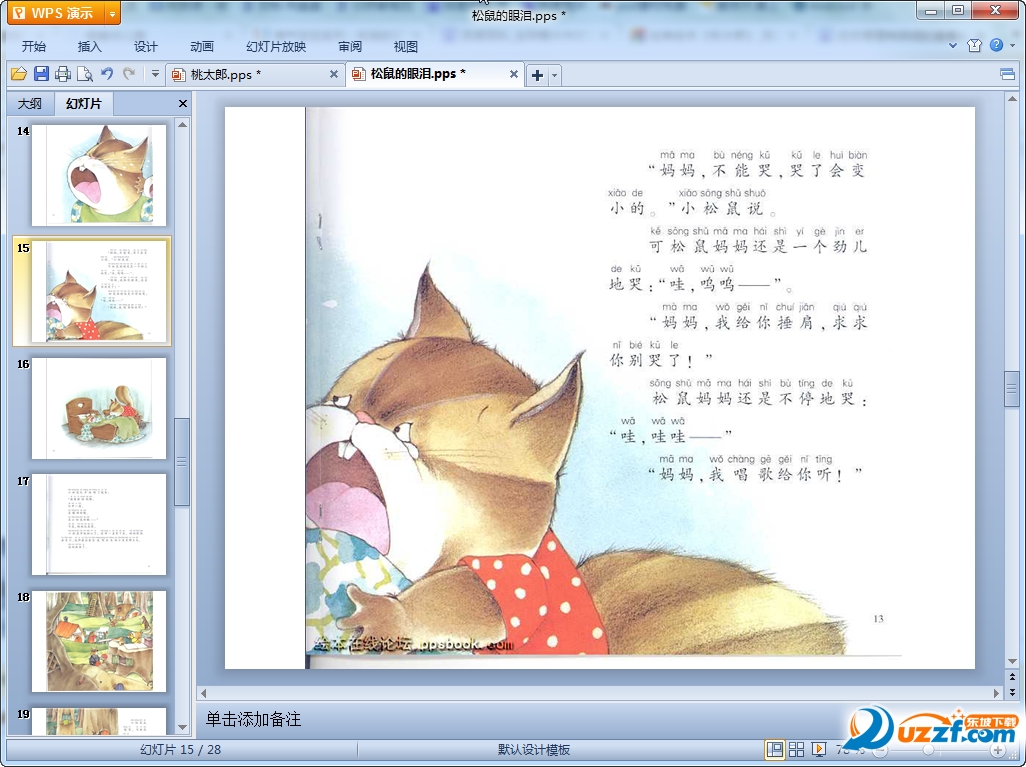Image resolution: width=1026 pixels, height=767 pixels.
Task: Click the zoom slider handle
Action: [x=929, y=750]
